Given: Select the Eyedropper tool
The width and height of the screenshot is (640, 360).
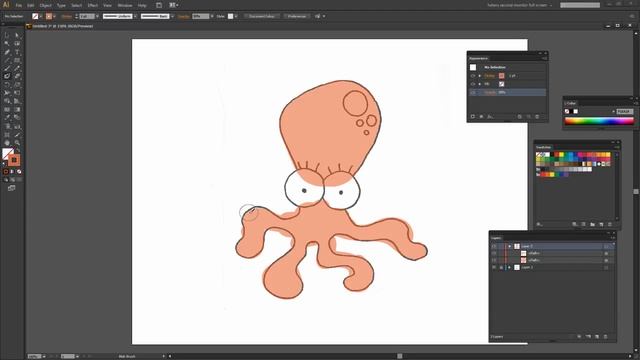Looking at the screenshot, I should point(7,118).
